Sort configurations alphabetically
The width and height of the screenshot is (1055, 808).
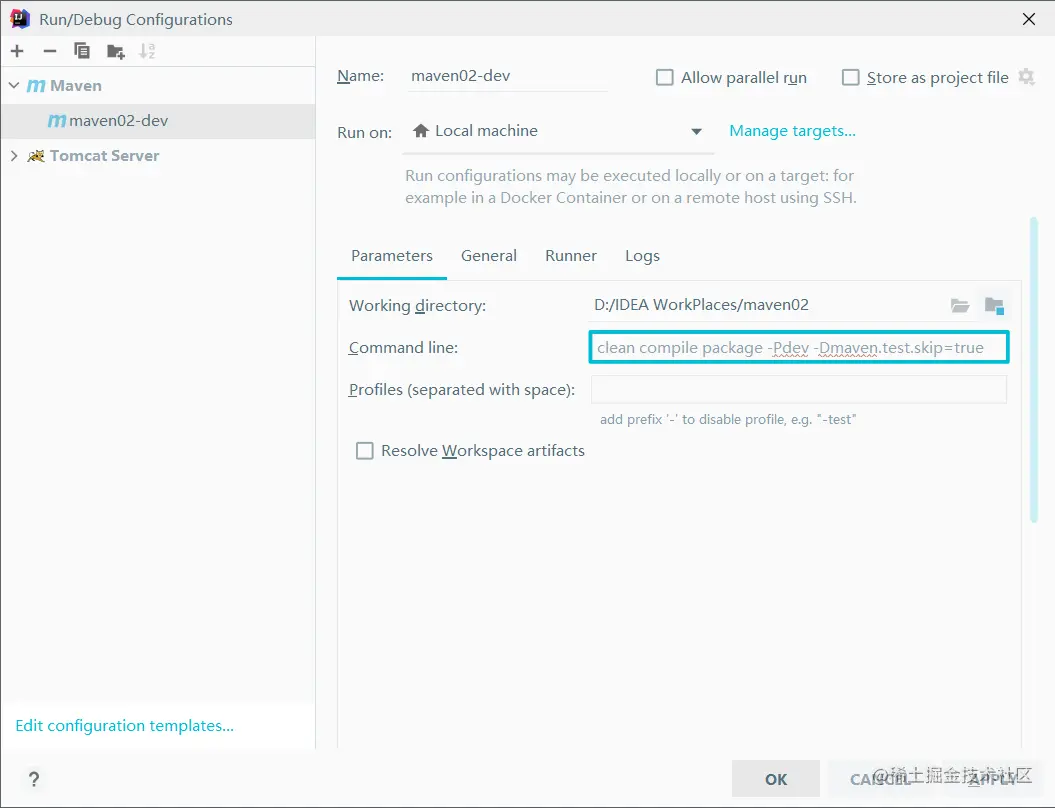click(147, 51)
